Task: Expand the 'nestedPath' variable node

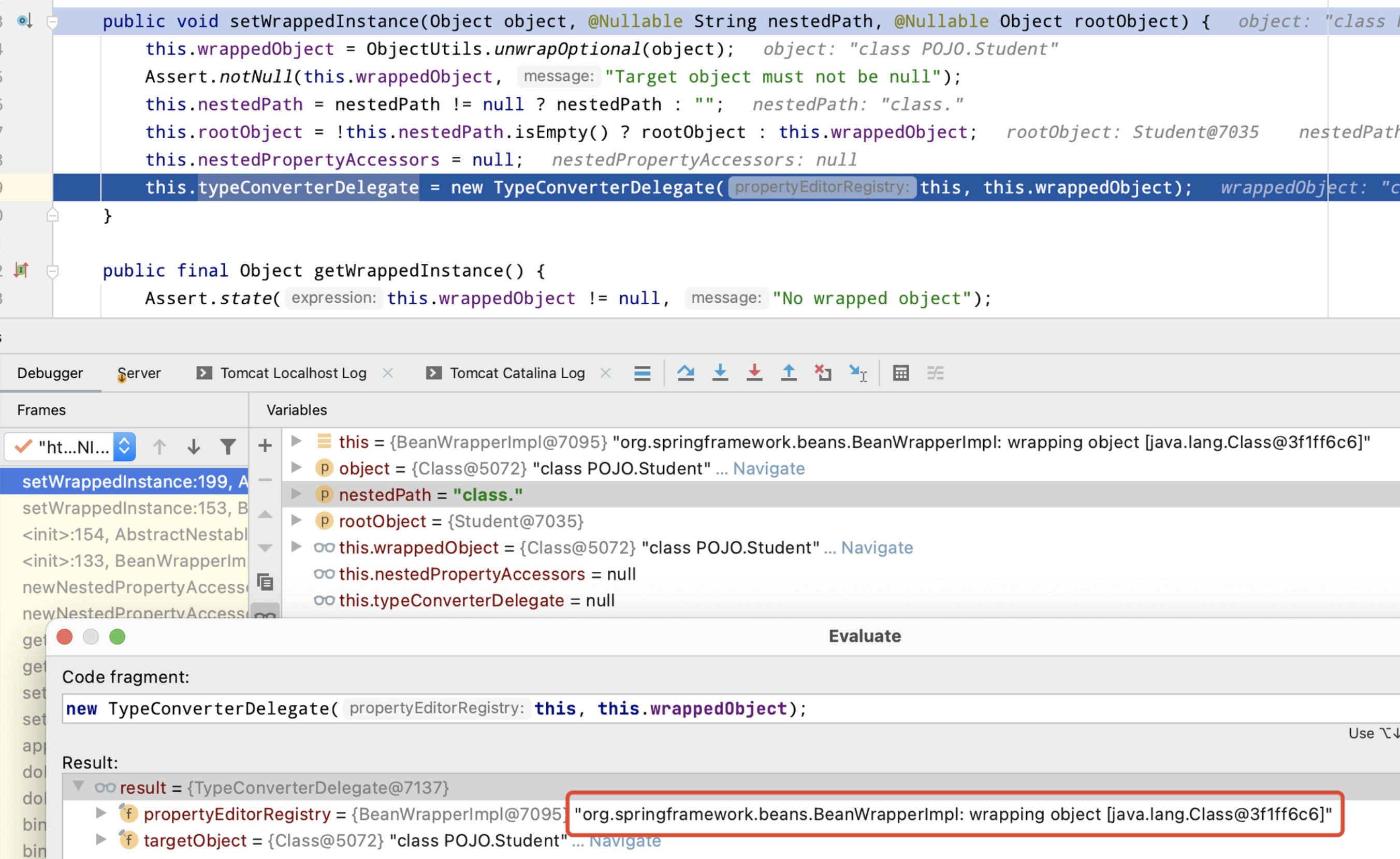Action: click(296, 494)
